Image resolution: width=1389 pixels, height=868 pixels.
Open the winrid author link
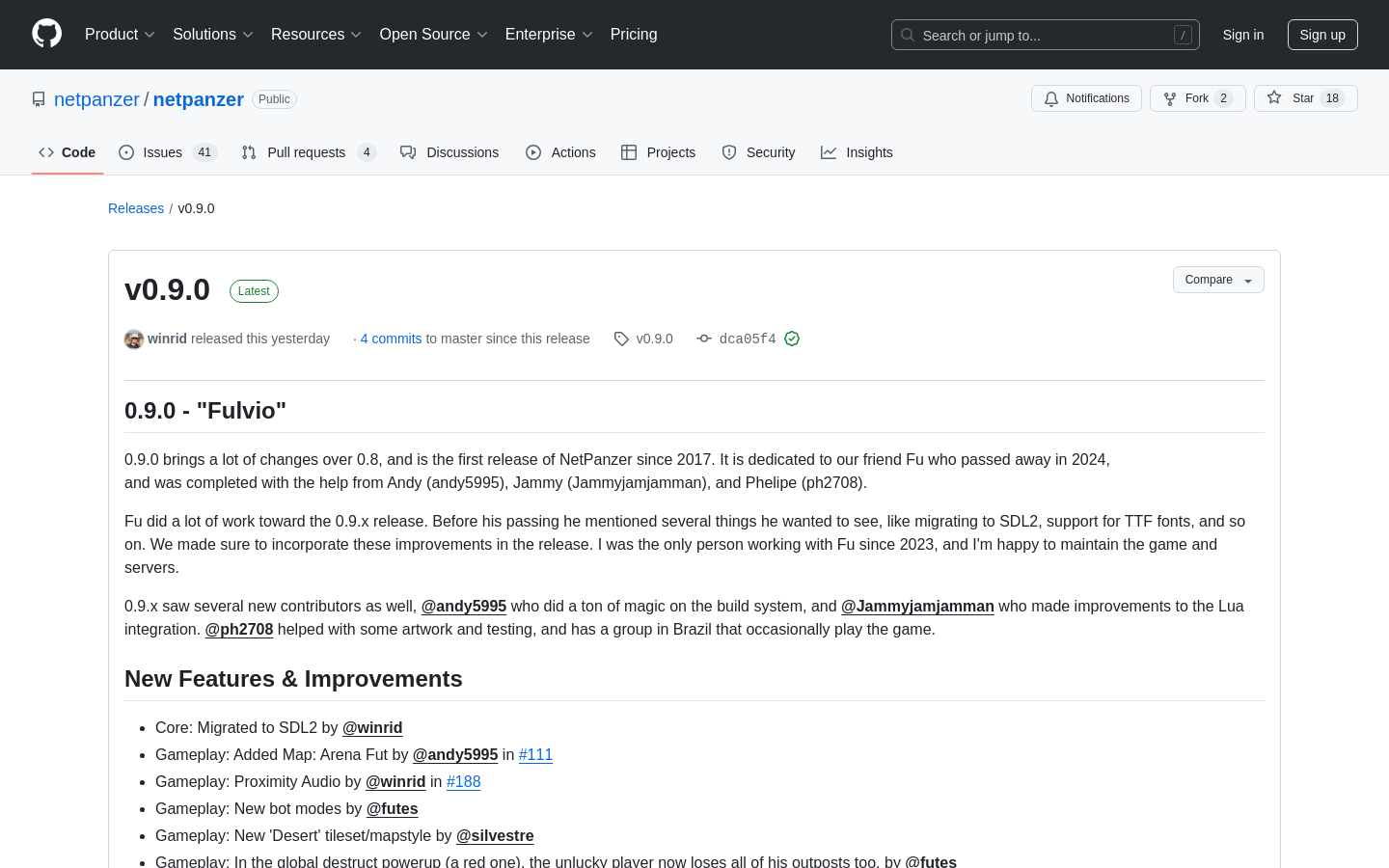[167, 339]
